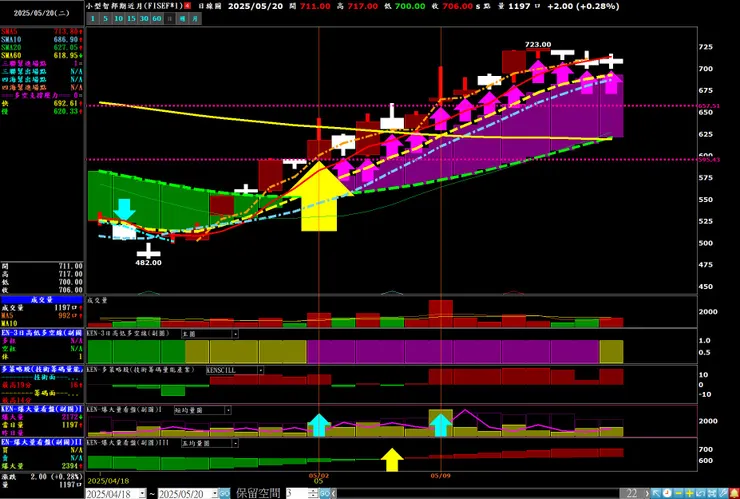Click the 692.61 value in indicator list

click(67, 103)
